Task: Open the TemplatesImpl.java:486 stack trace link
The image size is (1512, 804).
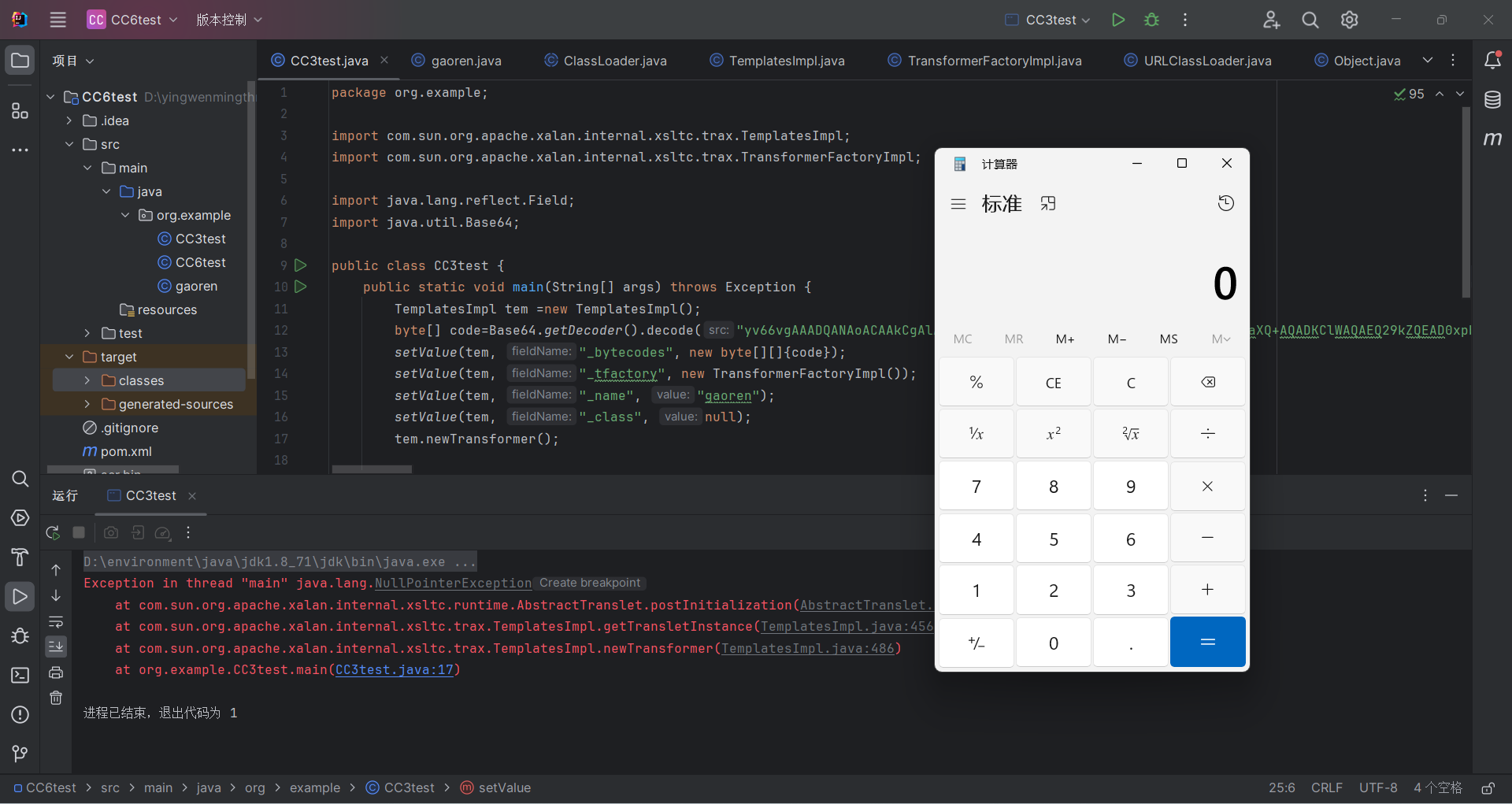Action: point(808,648)
